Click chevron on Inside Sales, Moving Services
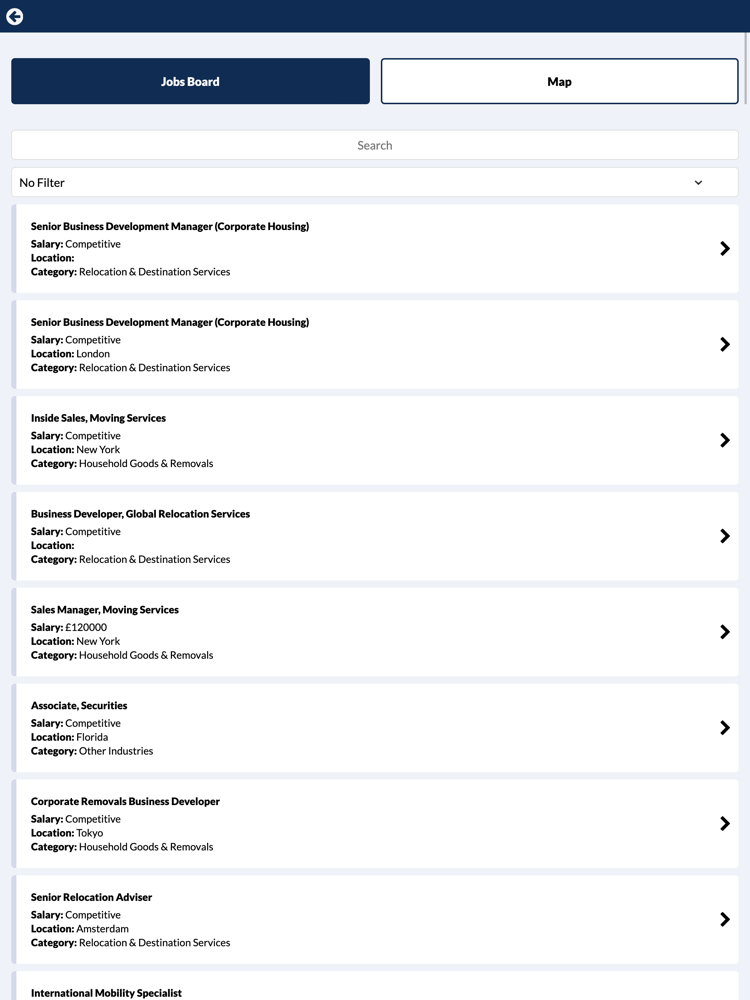750x1000 pixels. (x=724, y=440)
